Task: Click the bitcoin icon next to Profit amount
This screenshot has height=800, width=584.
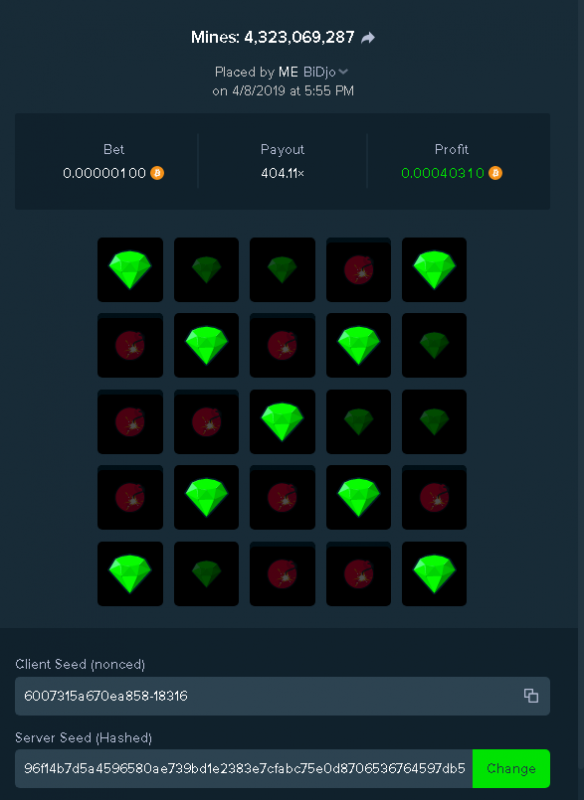Action: coord(495,173)
